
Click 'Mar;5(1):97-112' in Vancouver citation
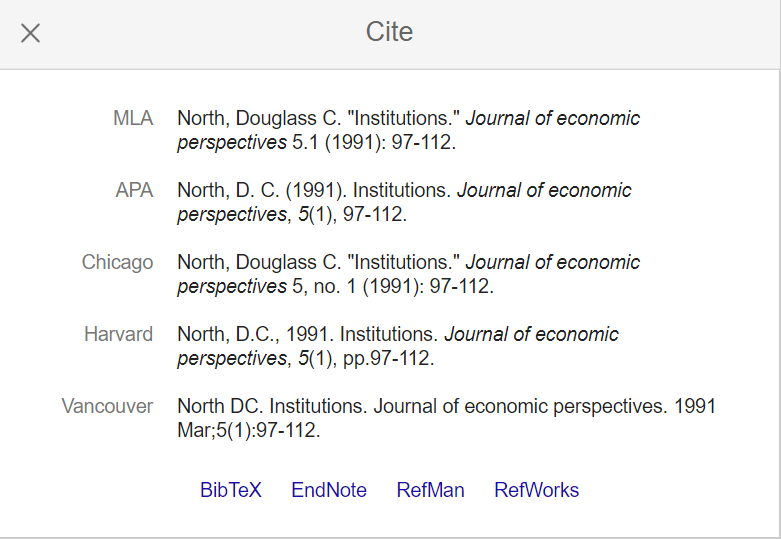point(249,430)
